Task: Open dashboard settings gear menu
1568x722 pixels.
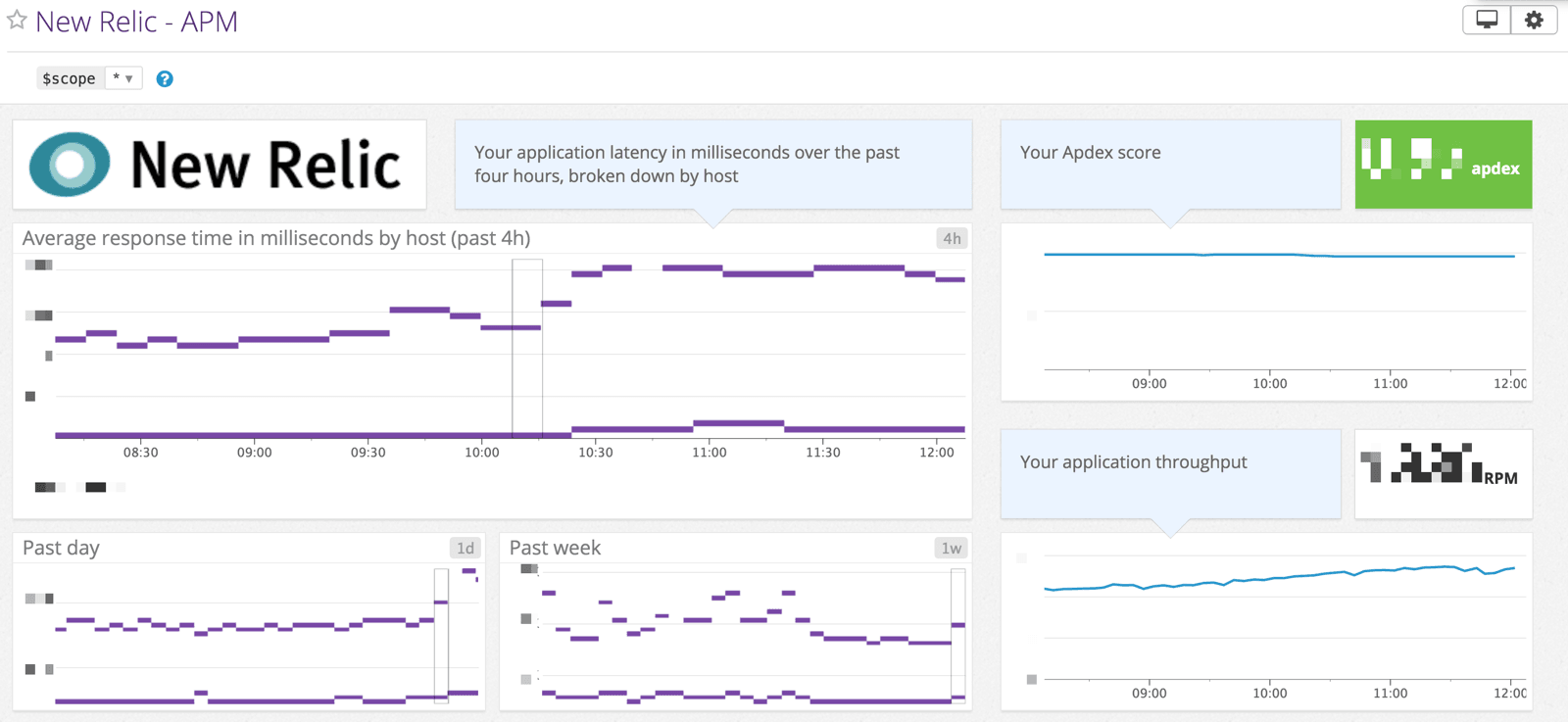Action: tap(1534, 20)
